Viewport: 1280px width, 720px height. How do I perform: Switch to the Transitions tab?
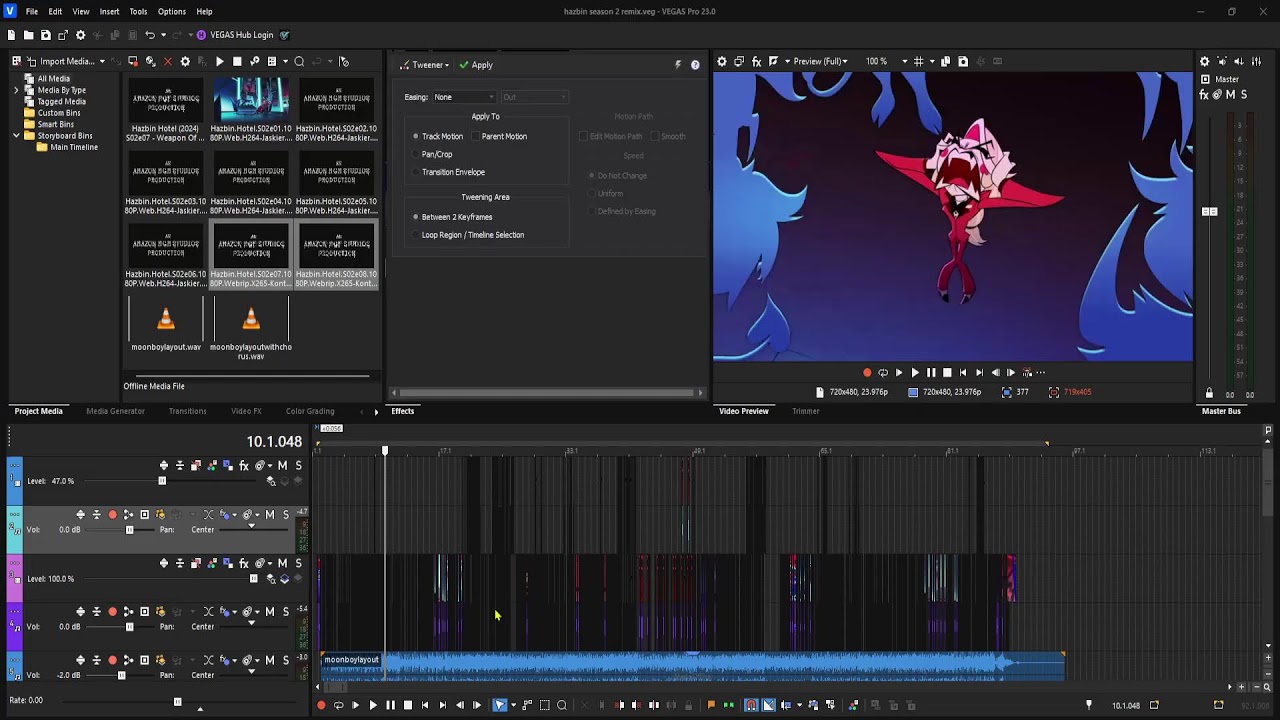tap(187, 411)
